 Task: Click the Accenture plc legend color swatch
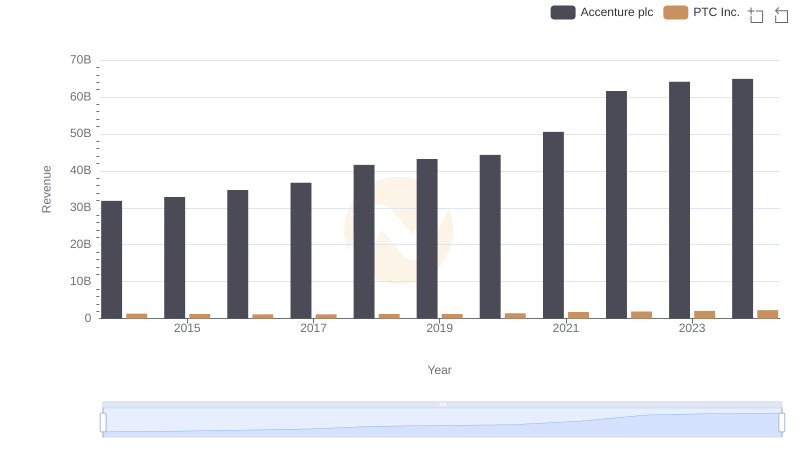563,12
